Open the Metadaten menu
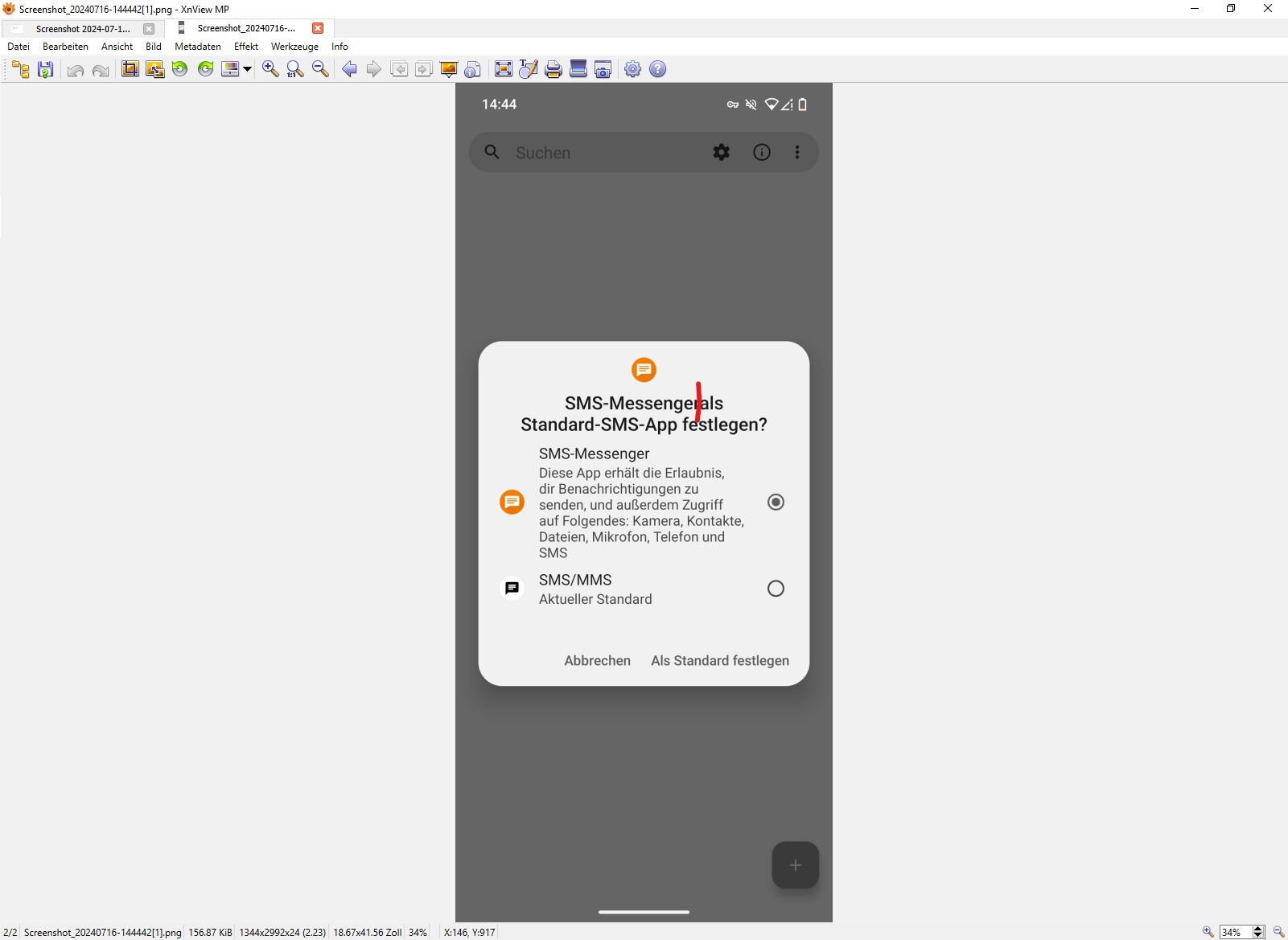Screen dimensions: 1288x940 197,47
